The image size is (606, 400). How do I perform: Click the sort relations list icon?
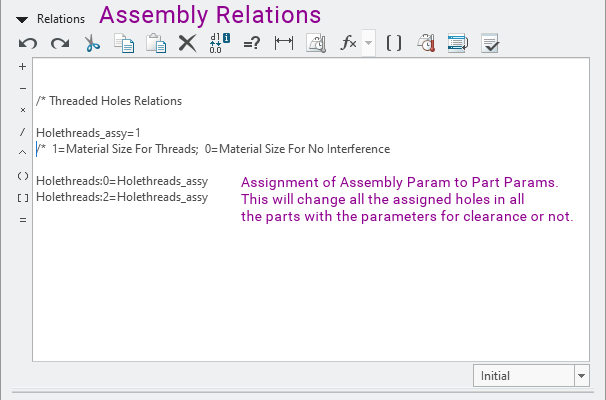pyautogui.click(x=458, y=43)
